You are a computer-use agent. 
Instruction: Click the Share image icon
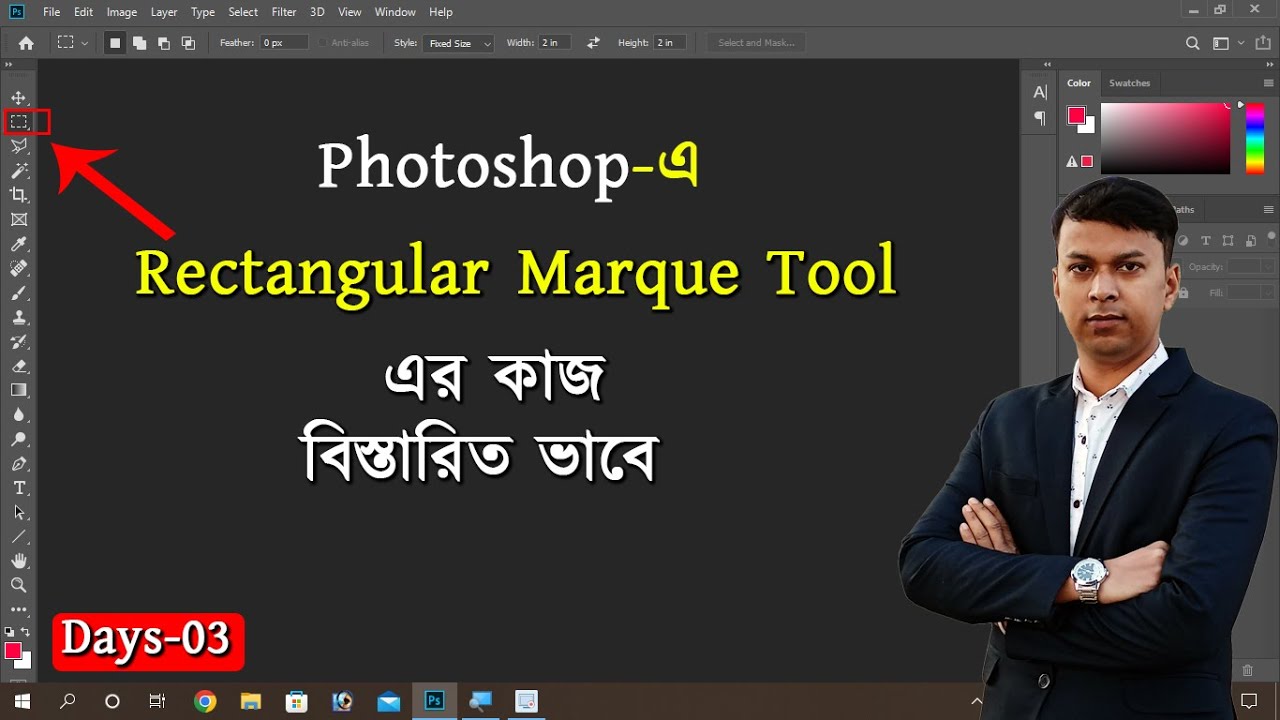coord(1264,43)
